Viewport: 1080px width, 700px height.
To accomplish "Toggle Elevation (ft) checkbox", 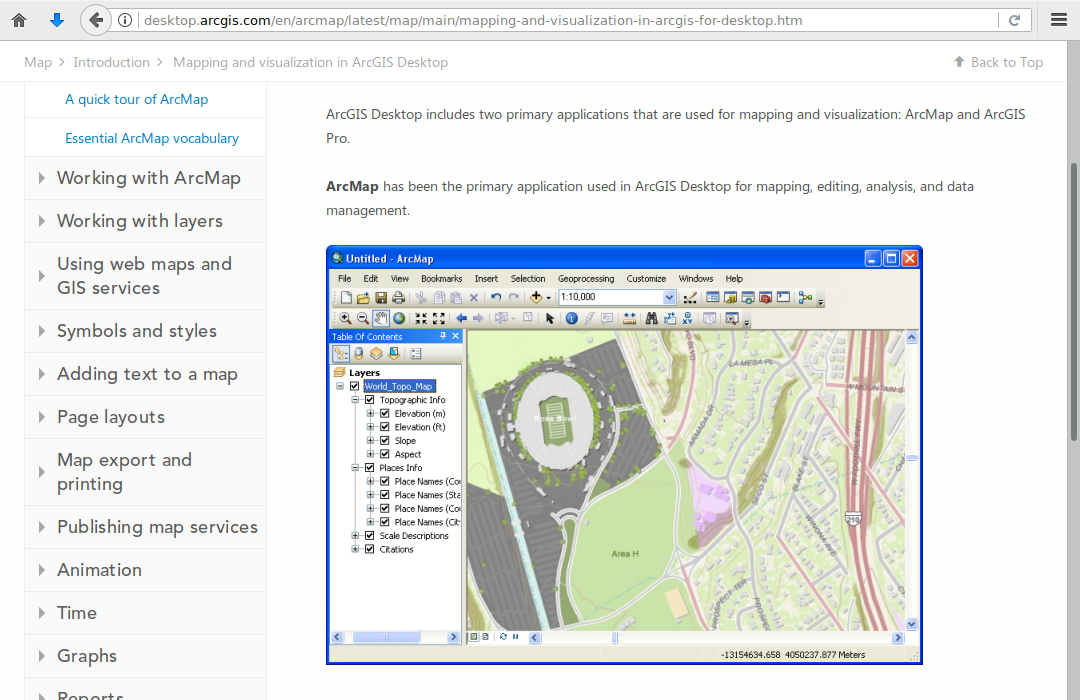I will point(385,427).
